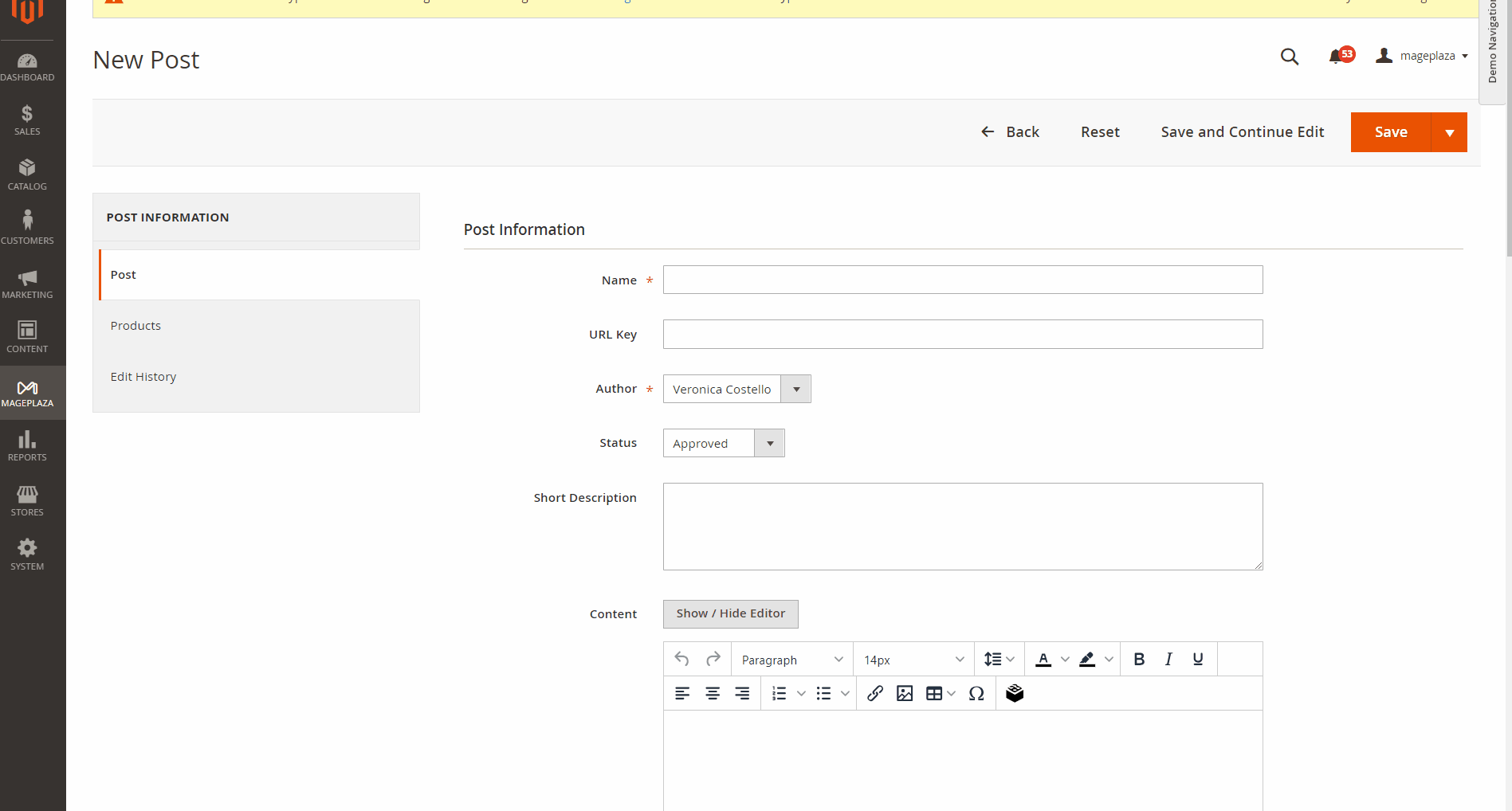Image resolution: width=1512 pixels, height=811 pixels.
Task: Open the text color picker
Action: point(1043,659)
